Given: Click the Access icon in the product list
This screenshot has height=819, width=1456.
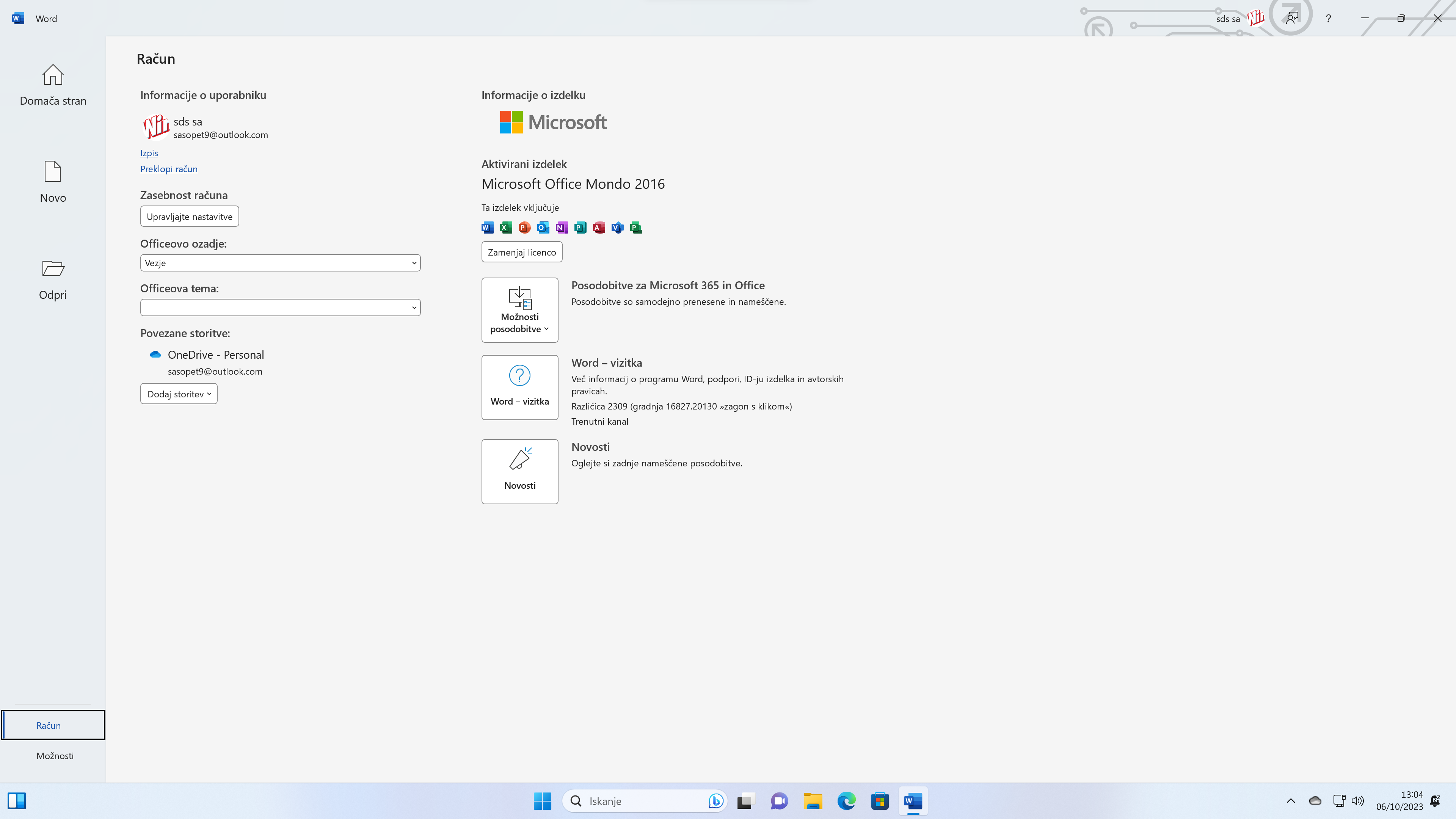Looking at the screenshot, I should click(599, 228).
